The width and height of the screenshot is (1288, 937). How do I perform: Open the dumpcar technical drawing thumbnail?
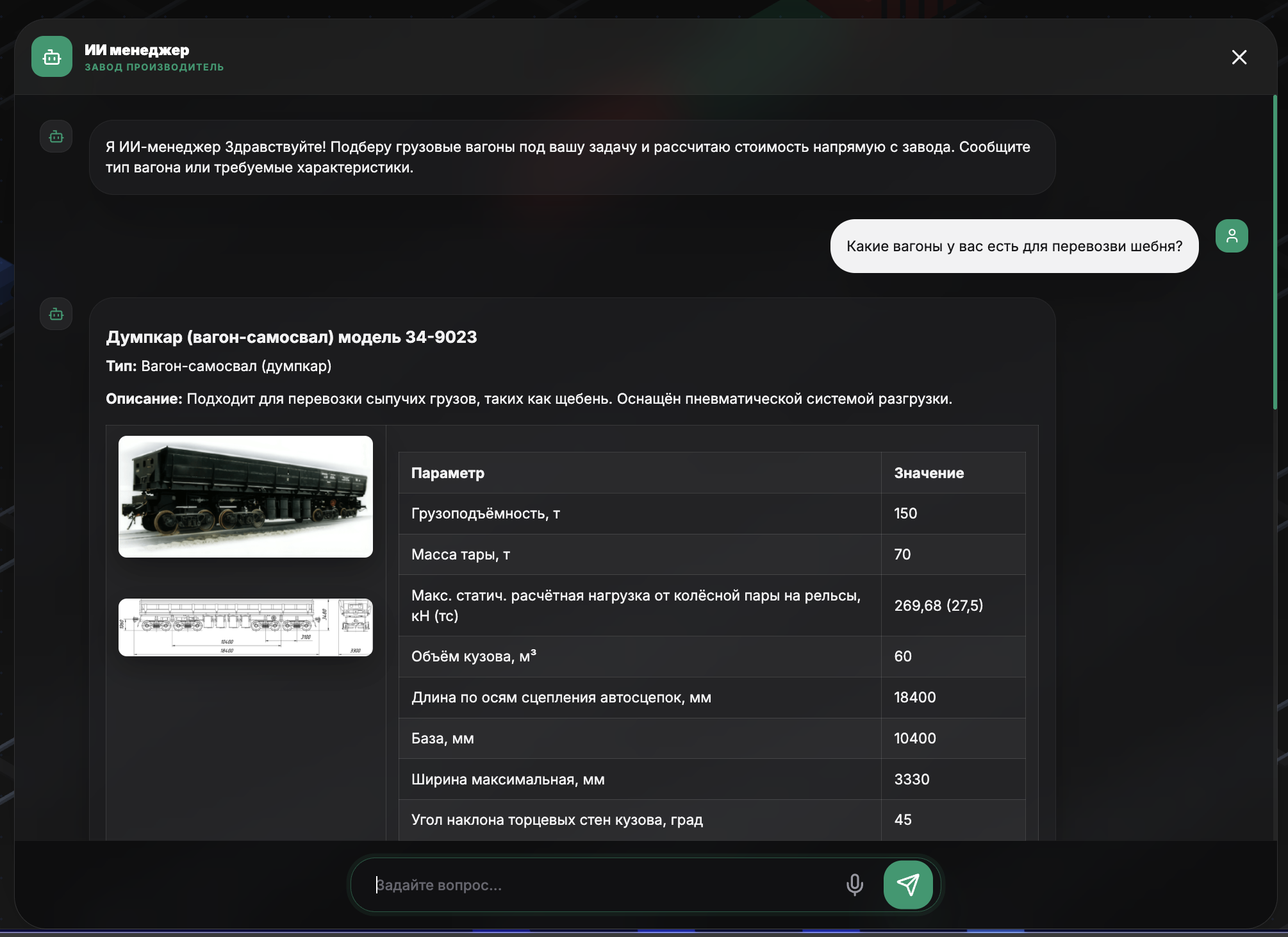point(245,627)
